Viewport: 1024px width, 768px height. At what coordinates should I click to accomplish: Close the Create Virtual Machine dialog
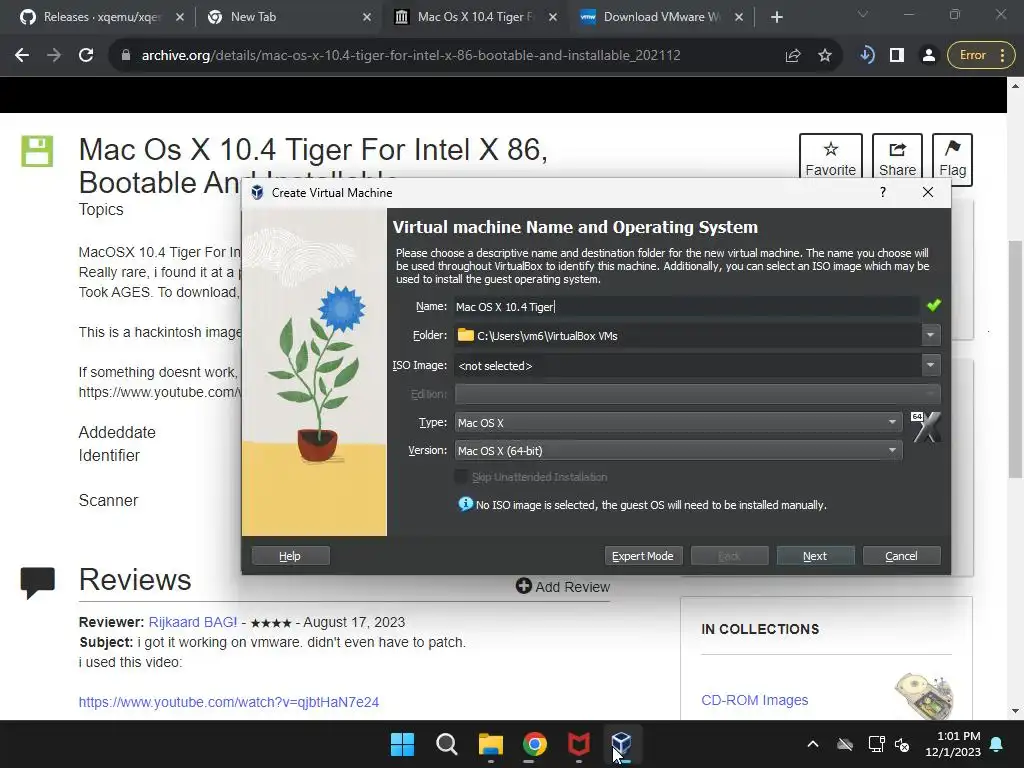(927, 192)
